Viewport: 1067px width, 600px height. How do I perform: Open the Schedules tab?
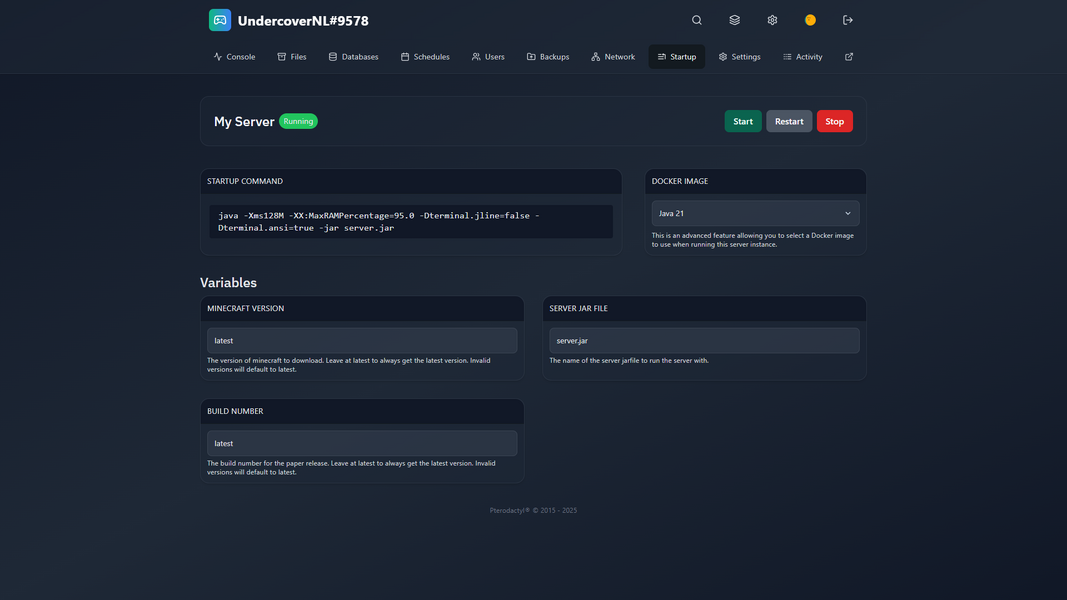coord(425,56)
